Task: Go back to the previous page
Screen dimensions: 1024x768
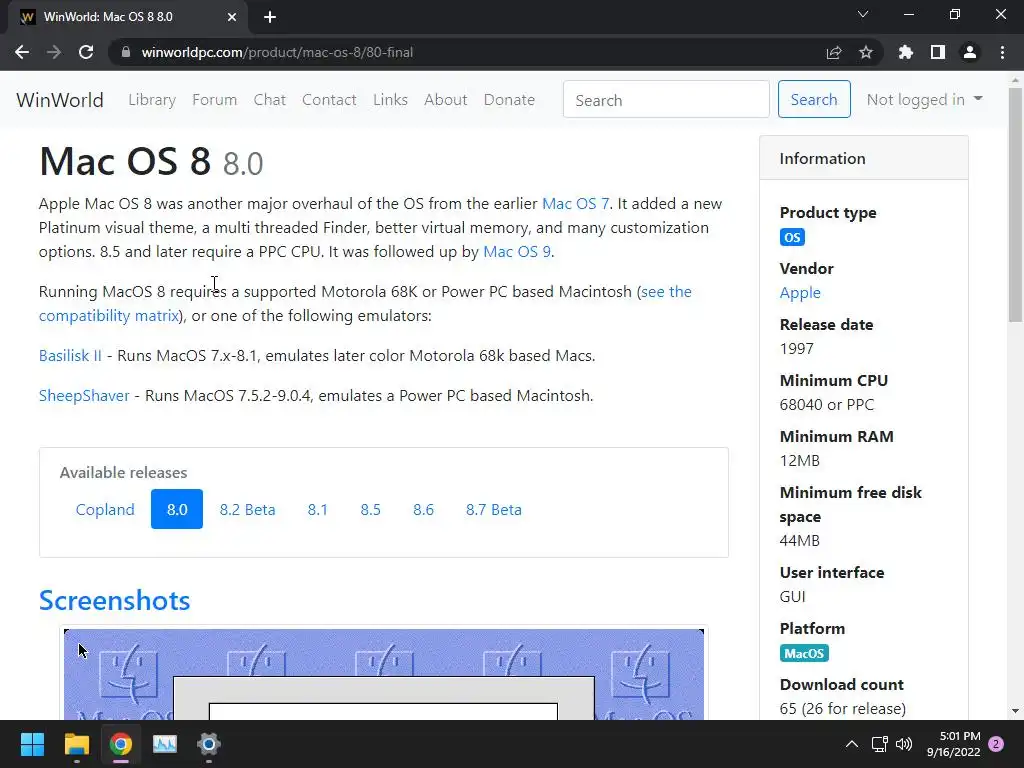Action: 22,52
